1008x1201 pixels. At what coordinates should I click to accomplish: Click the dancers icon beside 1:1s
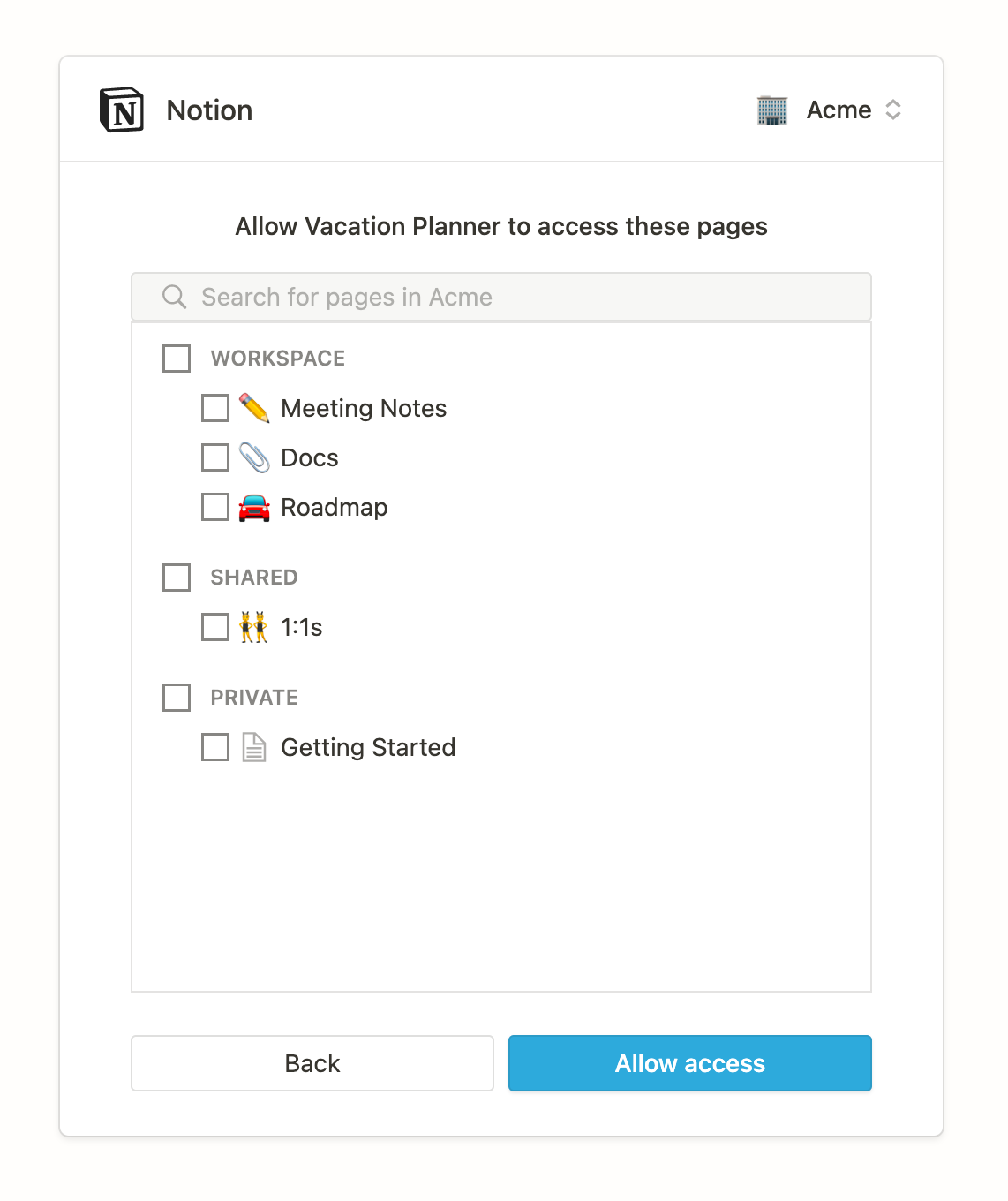coord(254,627)
